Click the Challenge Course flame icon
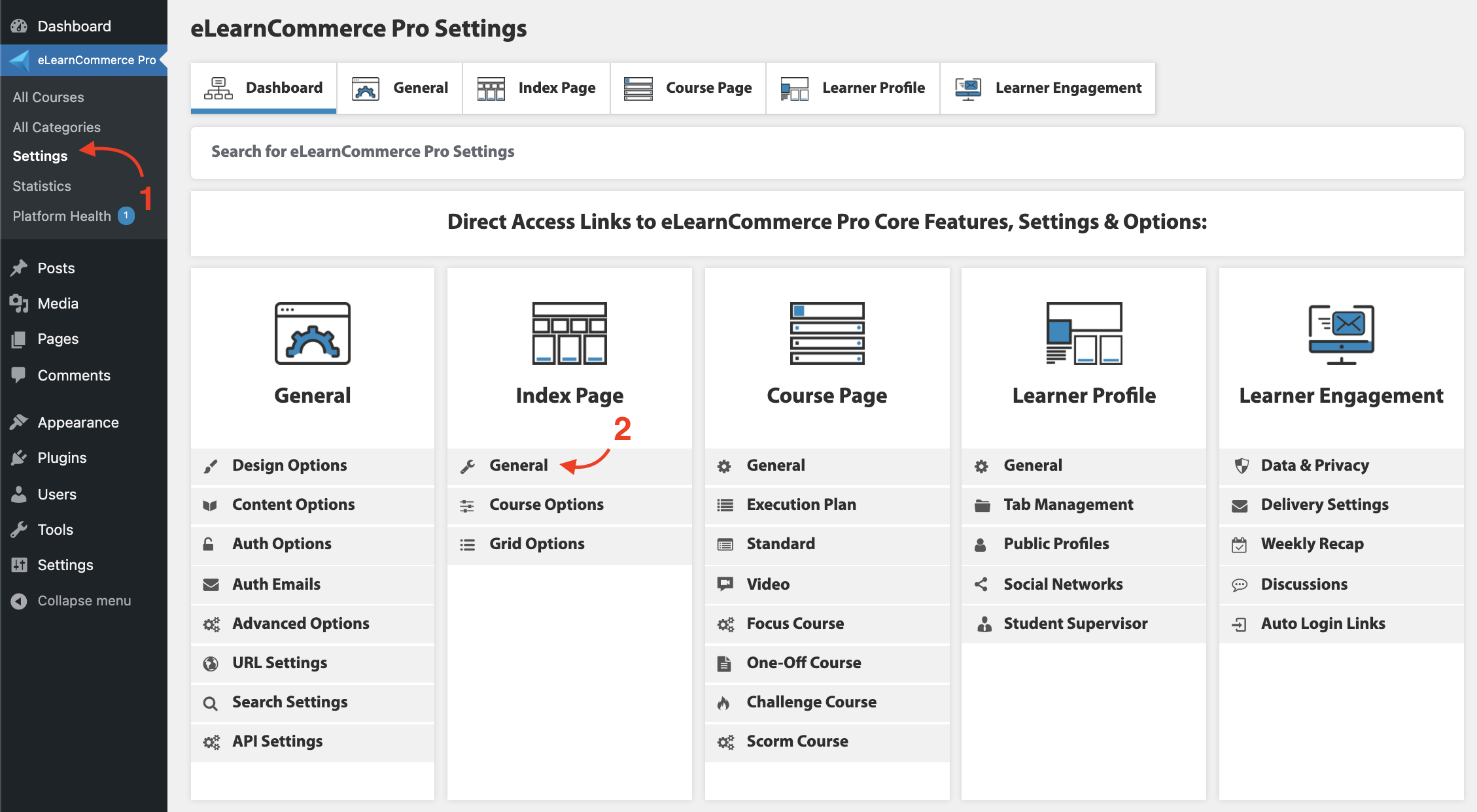The width and height of the screenshot is (1477, 812). [724, 703]
